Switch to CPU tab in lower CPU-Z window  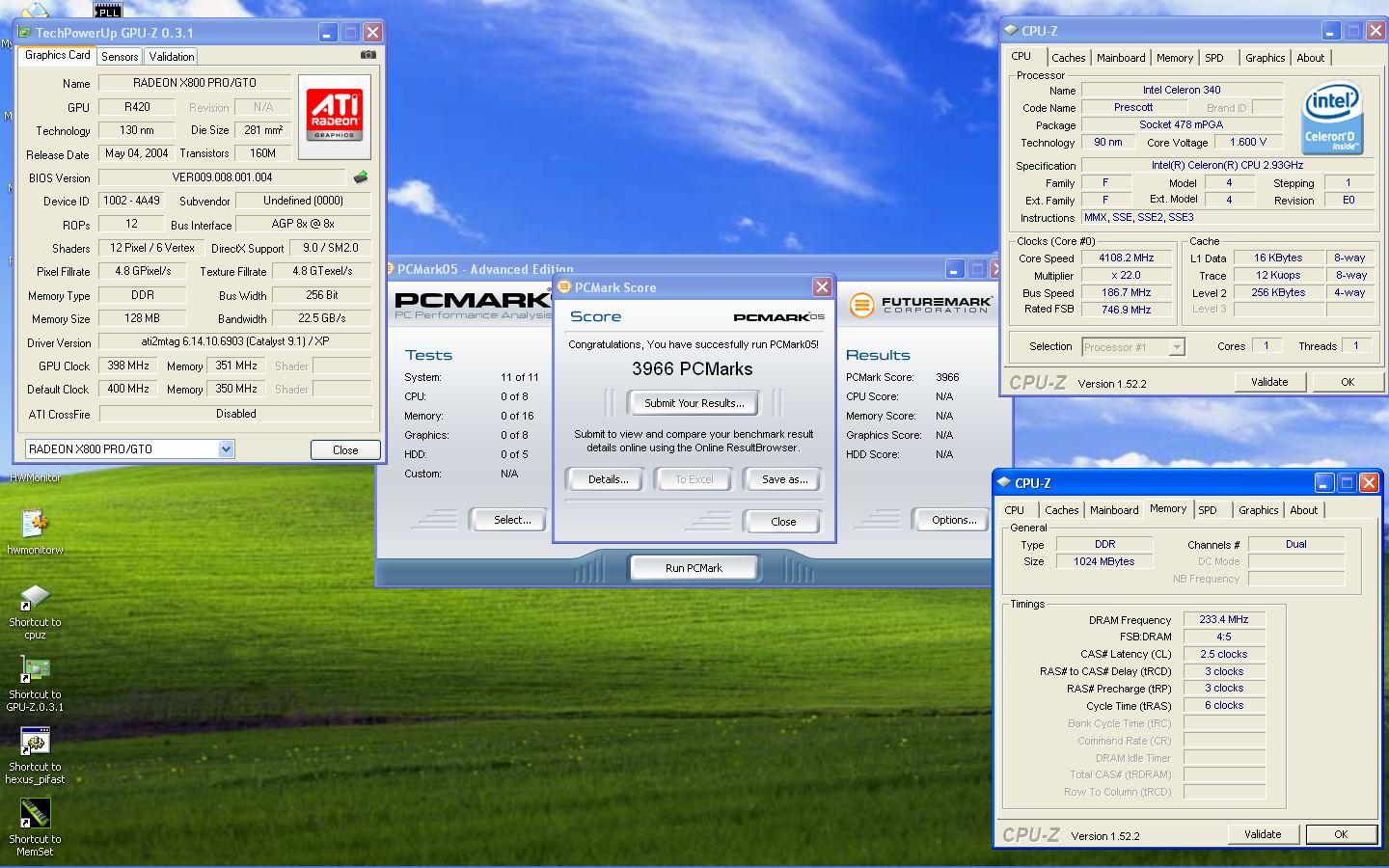coord(1014,510)
